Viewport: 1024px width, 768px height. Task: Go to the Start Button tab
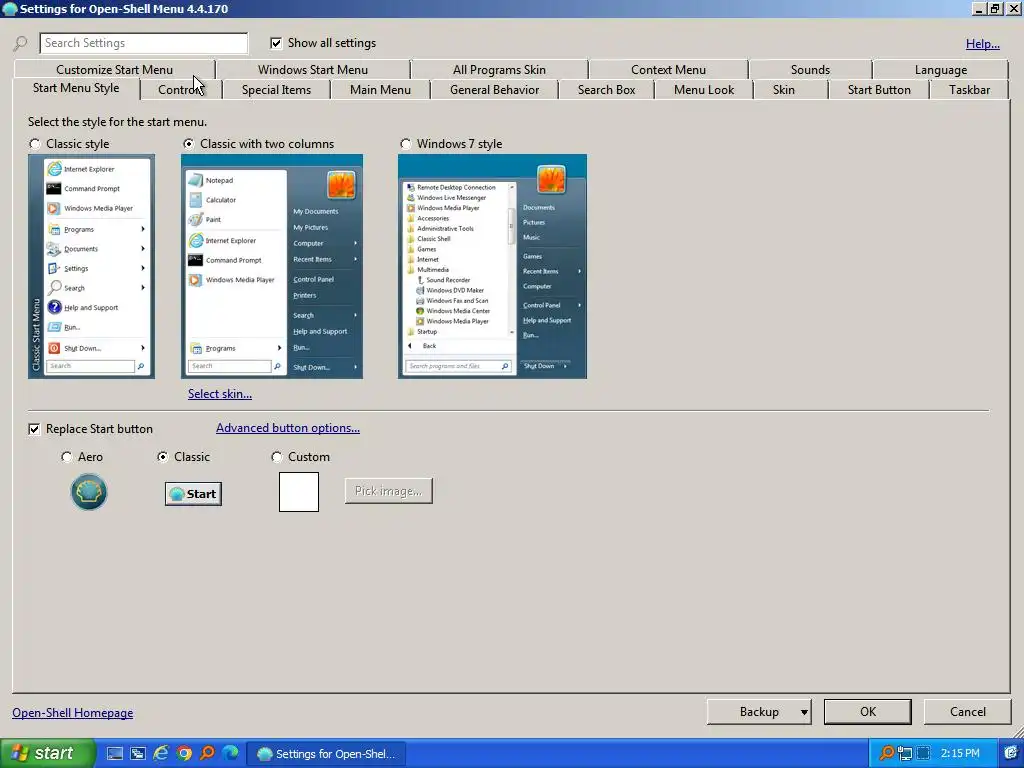tap(879, 90)
